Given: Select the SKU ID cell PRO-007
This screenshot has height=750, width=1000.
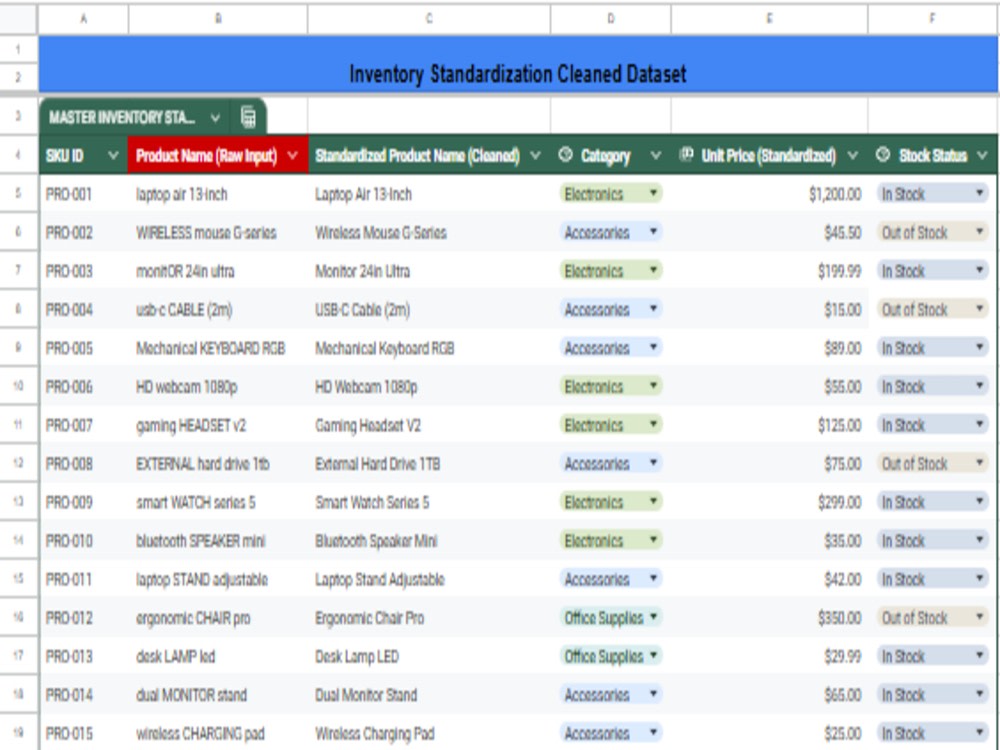Looking at the screenshot, I should (x=84, y=425).
